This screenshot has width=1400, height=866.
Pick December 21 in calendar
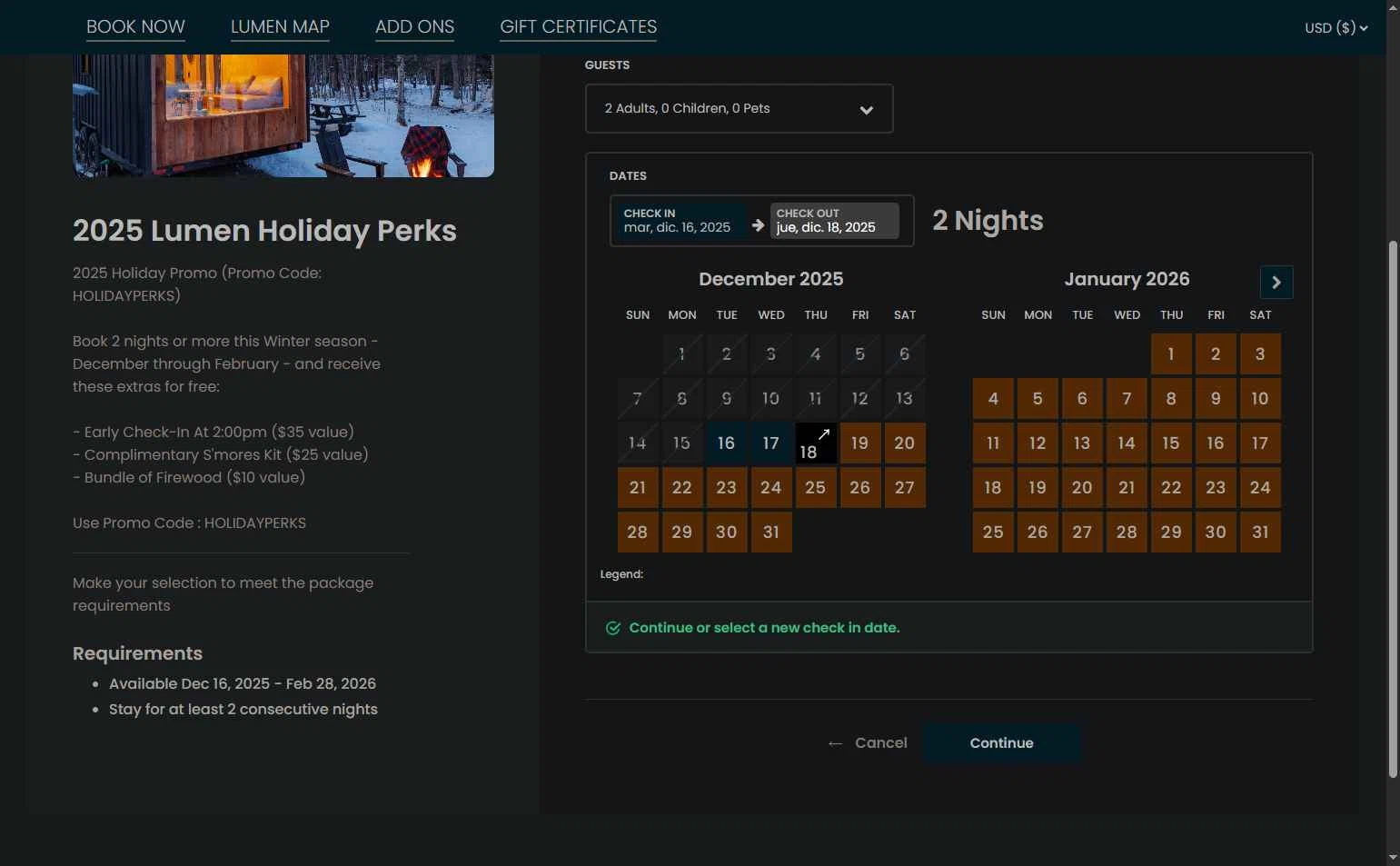[x=638, y=488]
